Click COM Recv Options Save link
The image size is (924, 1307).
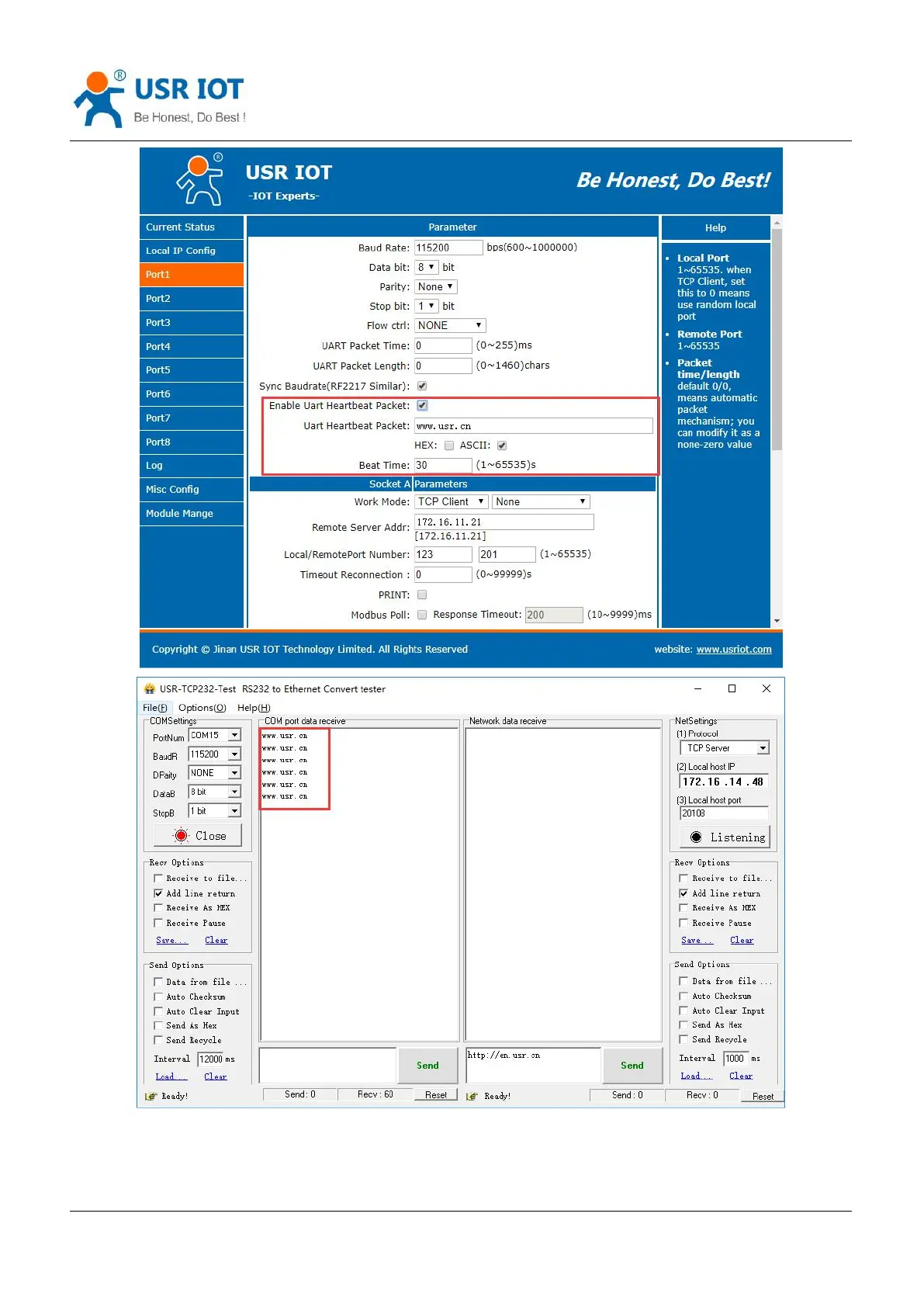click(x=171, y=940)
